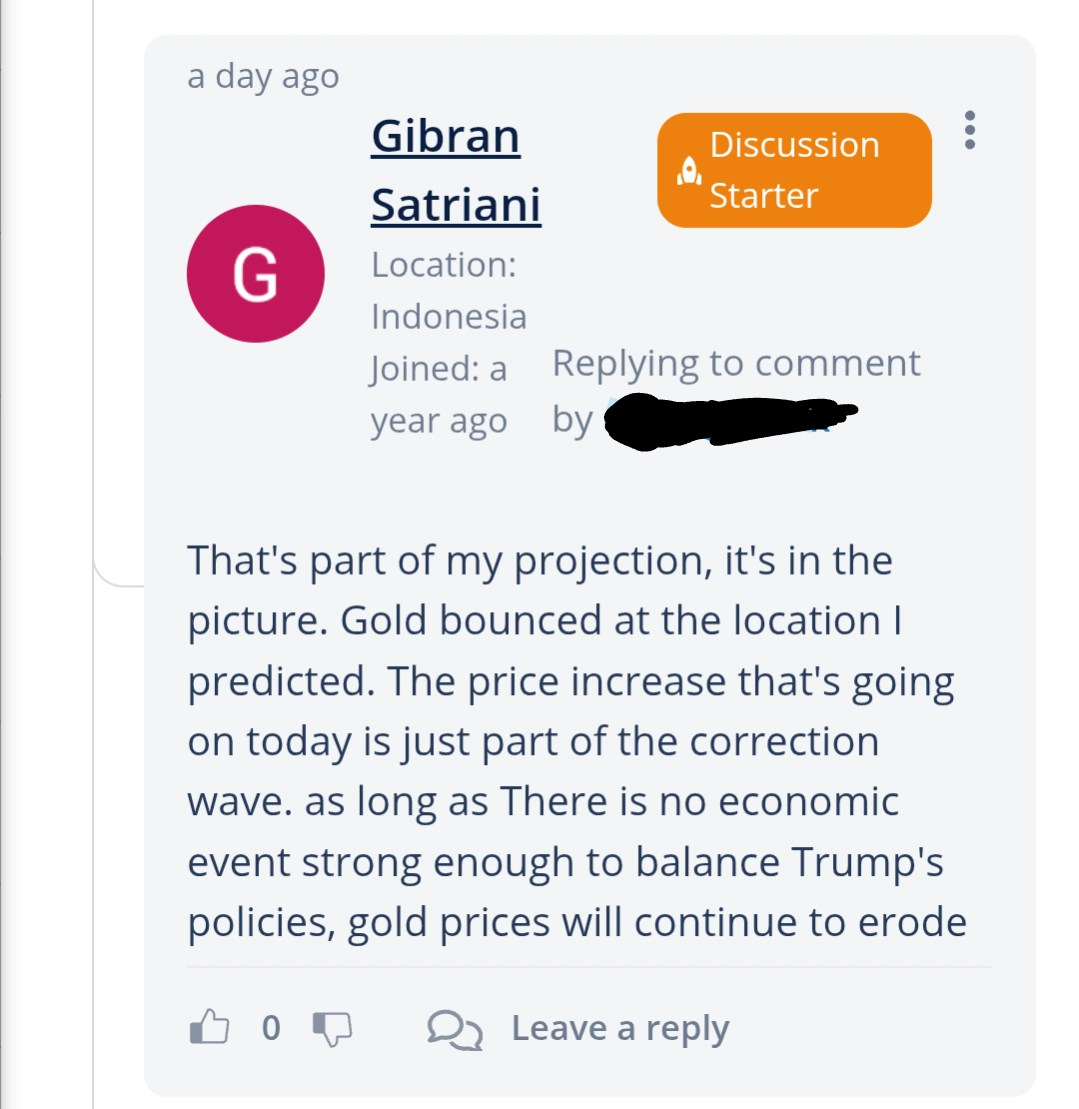Dislike the comment with thumbs down icon
1079x1109 pixels.
[332, 1029]
